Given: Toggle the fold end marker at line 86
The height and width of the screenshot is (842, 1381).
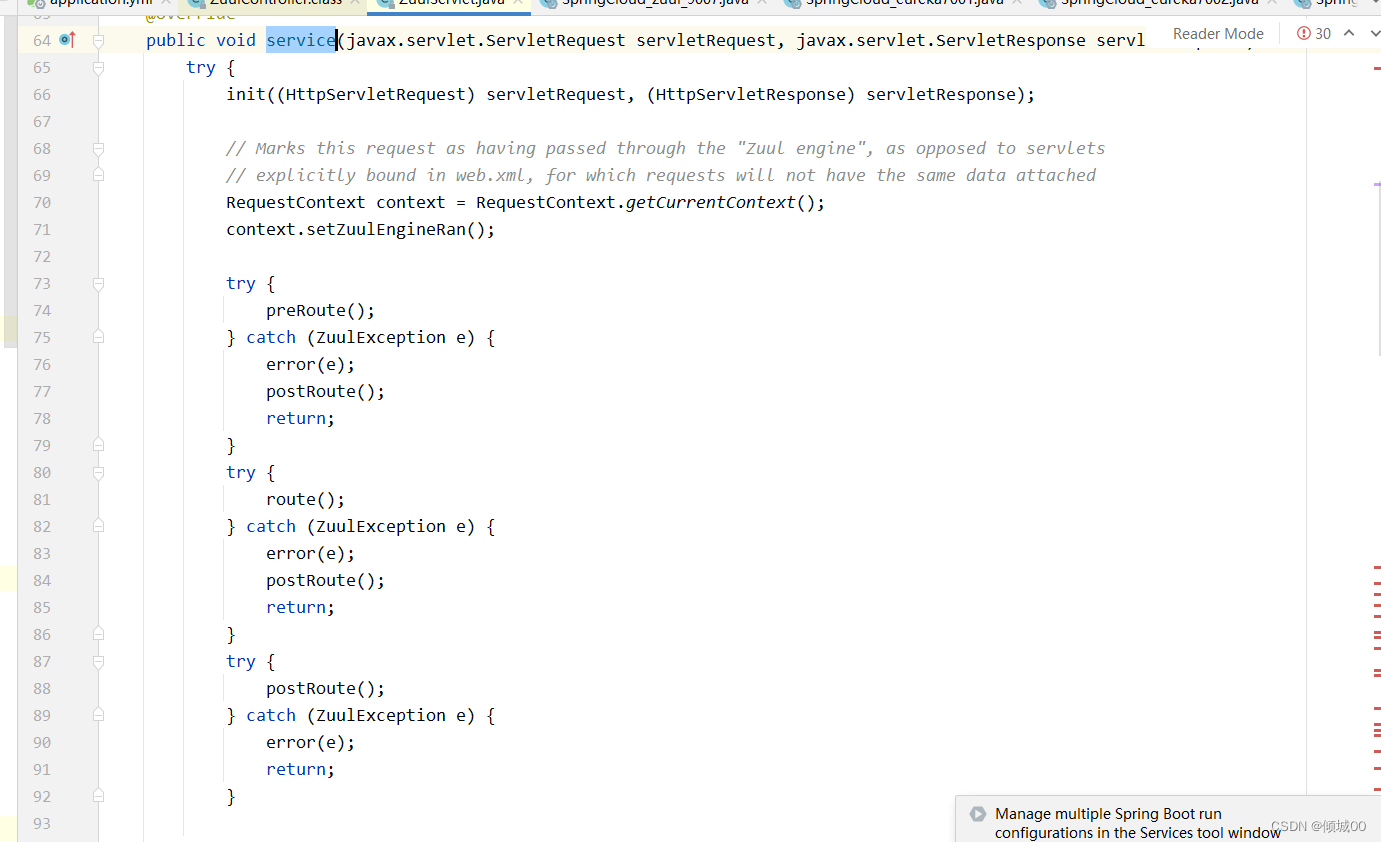Looking at the screenshot, I should (98, 634).
